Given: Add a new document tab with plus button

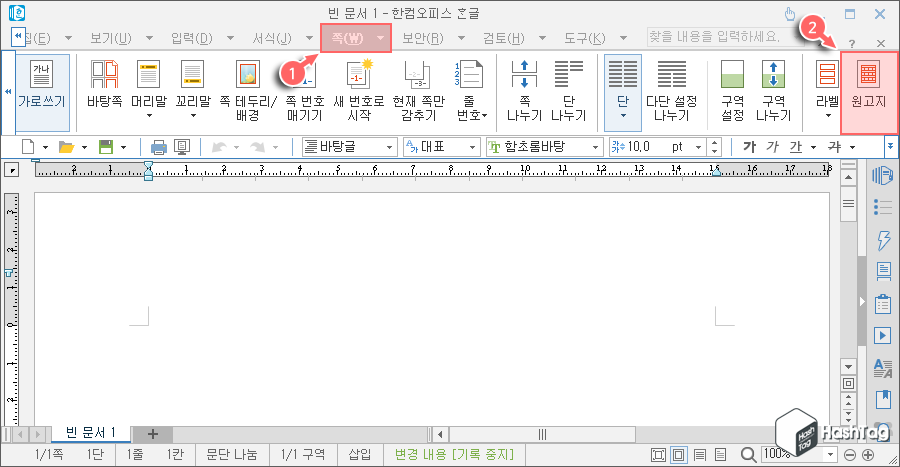Looking at the screenshot, I should 152,434.
